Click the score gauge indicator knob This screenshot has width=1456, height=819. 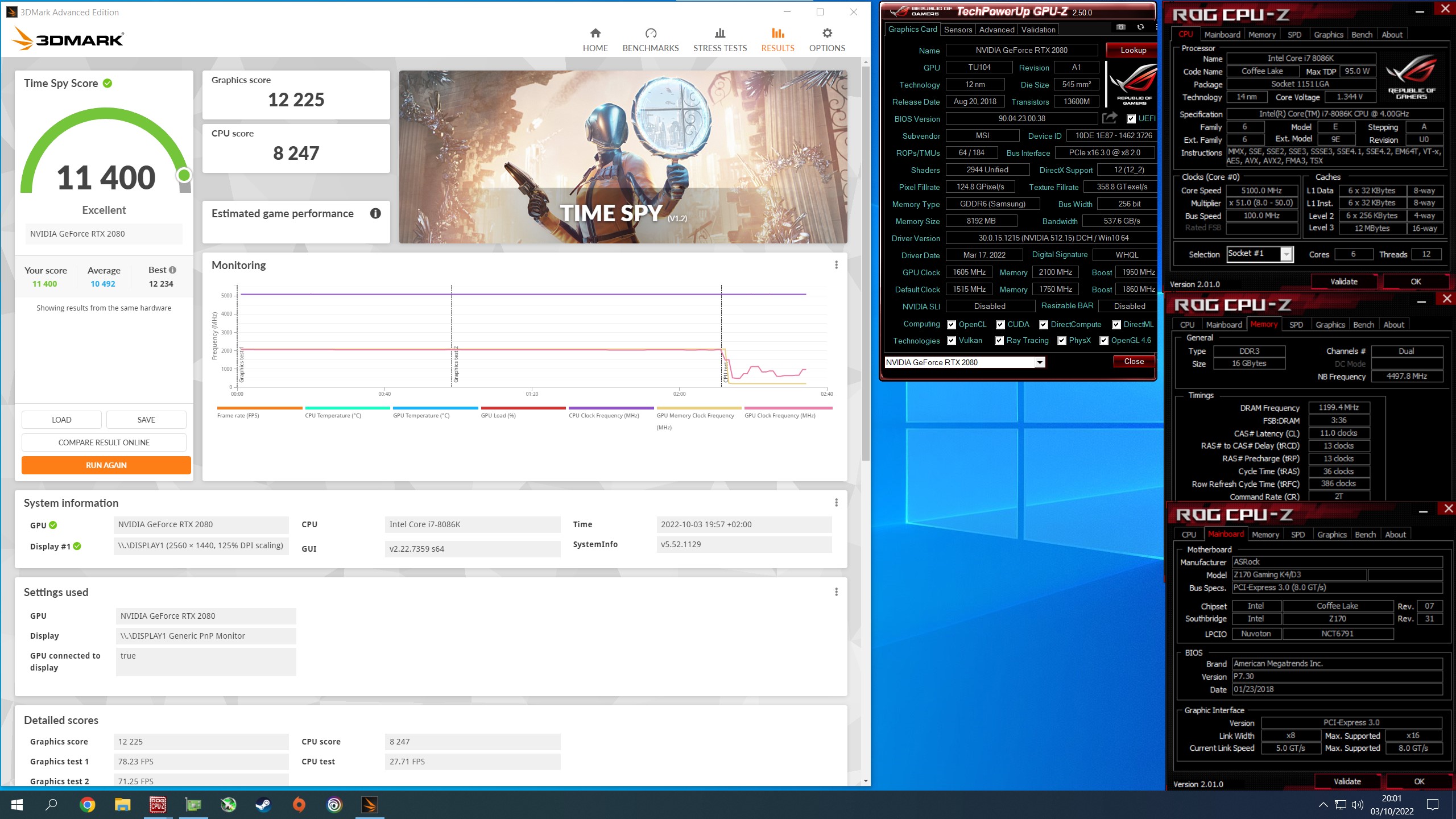click(x=184, y=175)
